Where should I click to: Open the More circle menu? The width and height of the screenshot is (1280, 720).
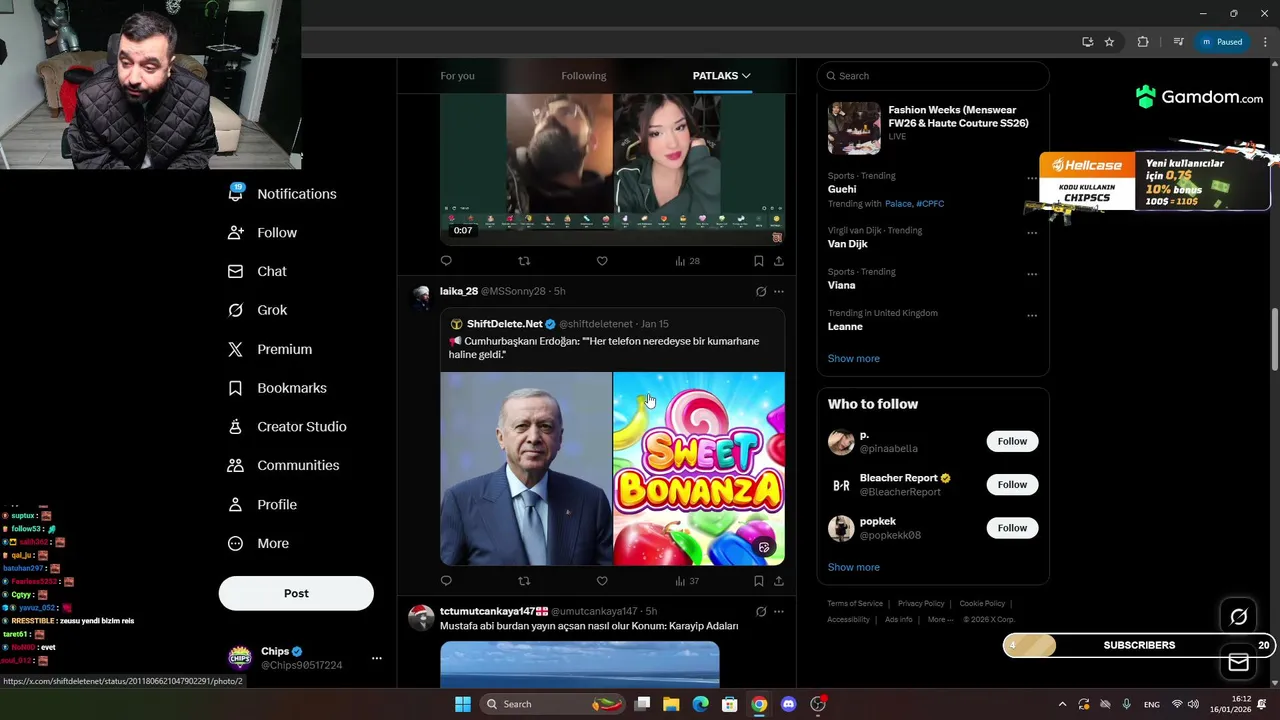point(235,543)
